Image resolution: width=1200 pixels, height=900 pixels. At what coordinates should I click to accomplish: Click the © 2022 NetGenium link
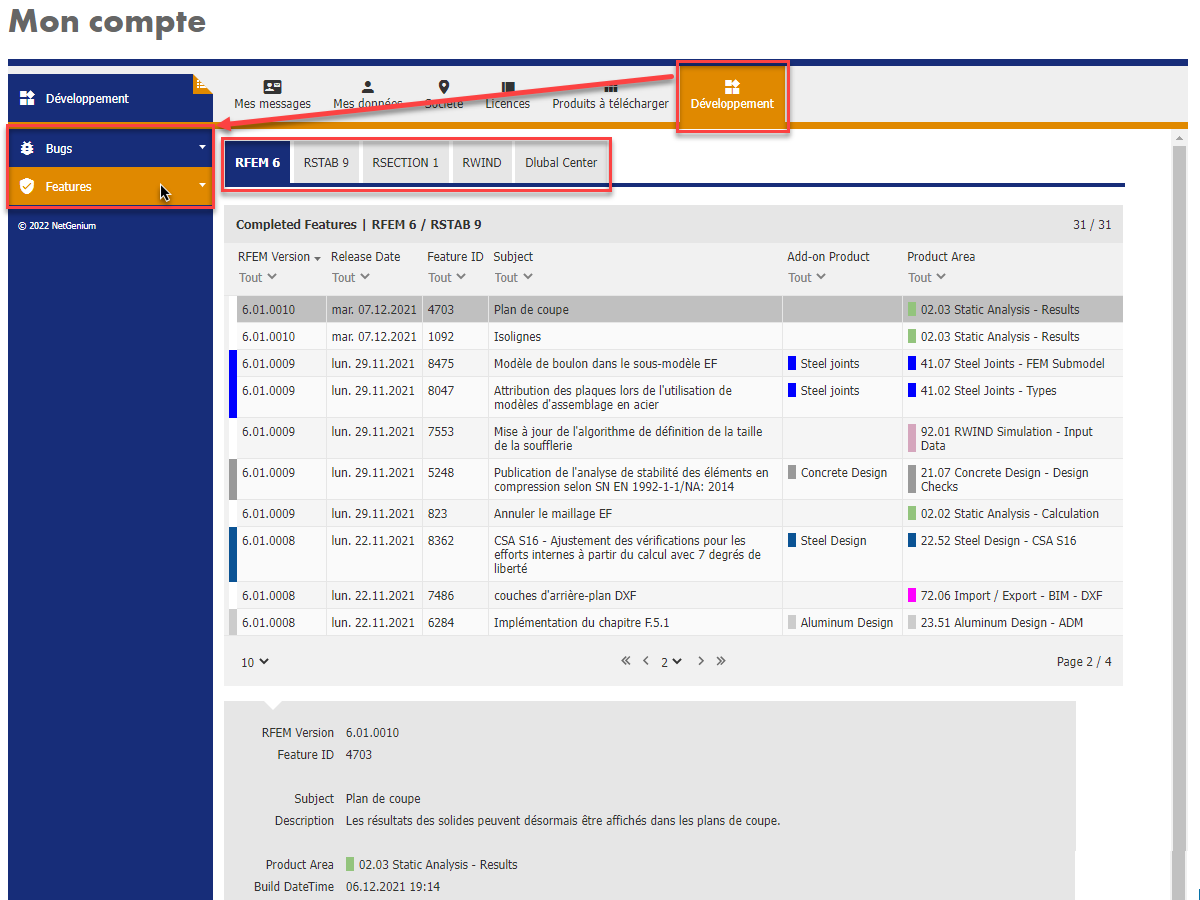[56, 225]
